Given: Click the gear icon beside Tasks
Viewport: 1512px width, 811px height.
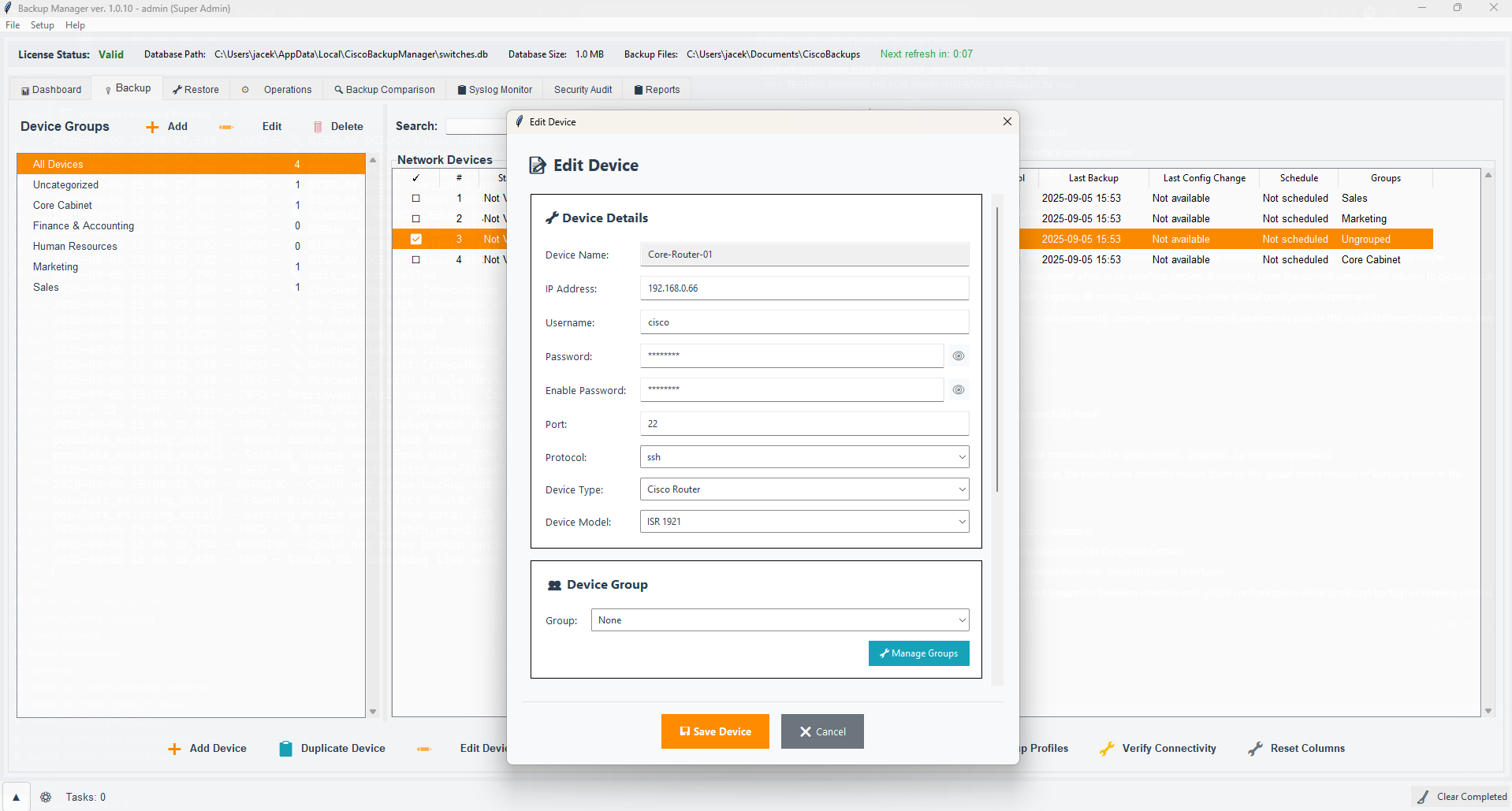Looking at the screenshot, I should tap(46, 797).
